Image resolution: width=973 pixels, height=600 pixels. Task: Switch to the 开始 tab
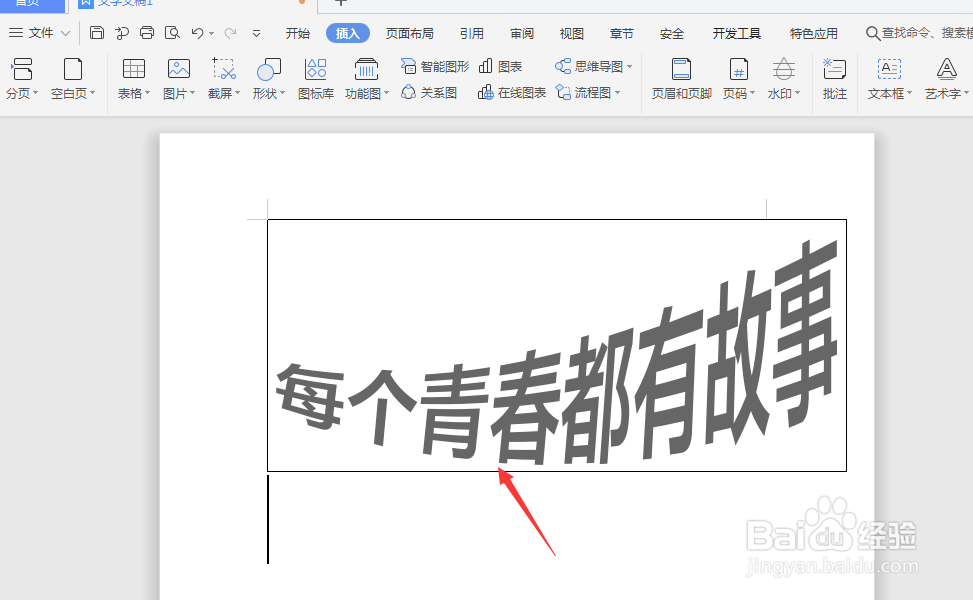click(298, 34)
